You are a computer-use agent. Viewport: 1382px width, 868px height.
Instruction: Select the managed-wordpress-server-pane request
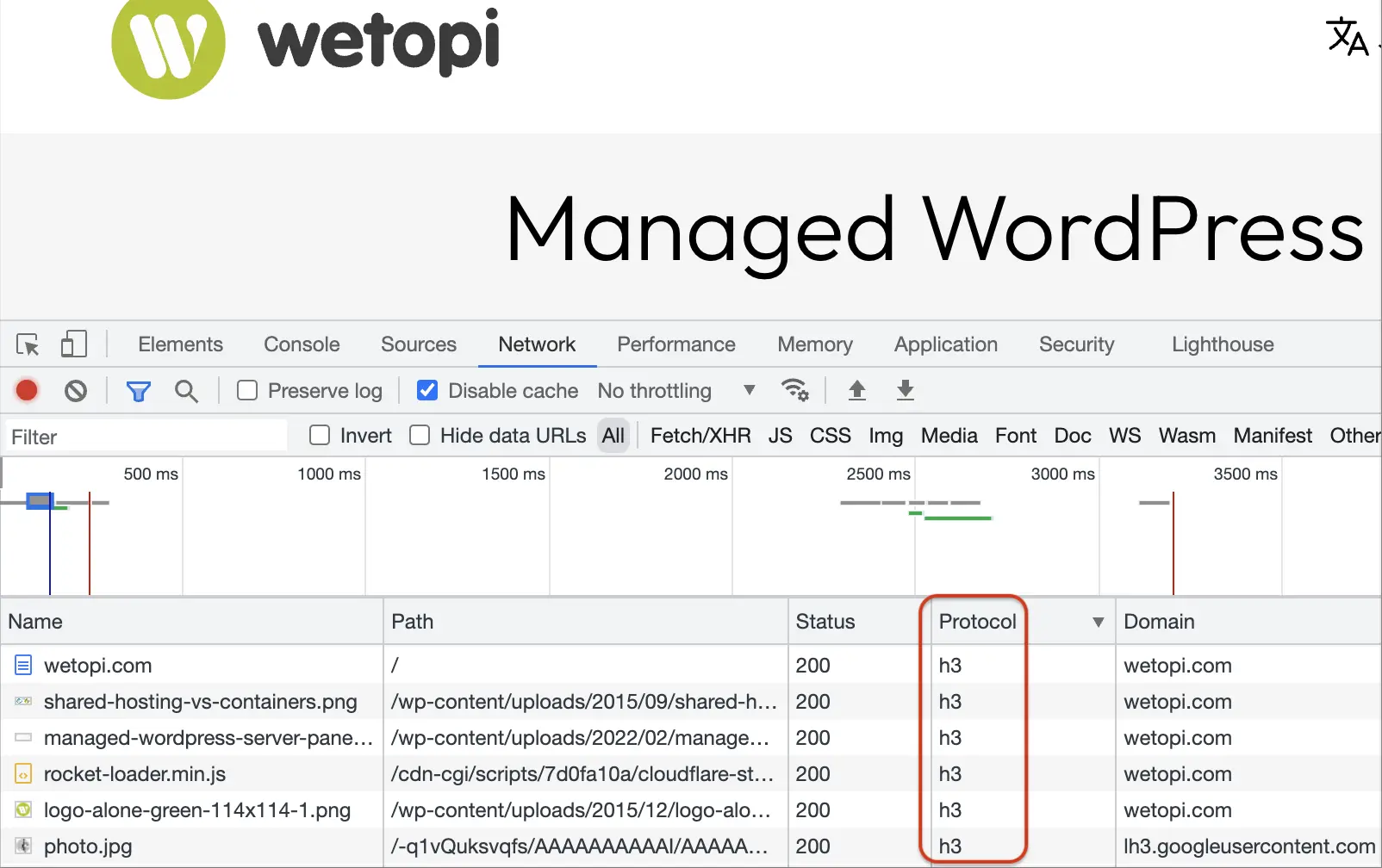pyautogui.click(x=691, y=738)
